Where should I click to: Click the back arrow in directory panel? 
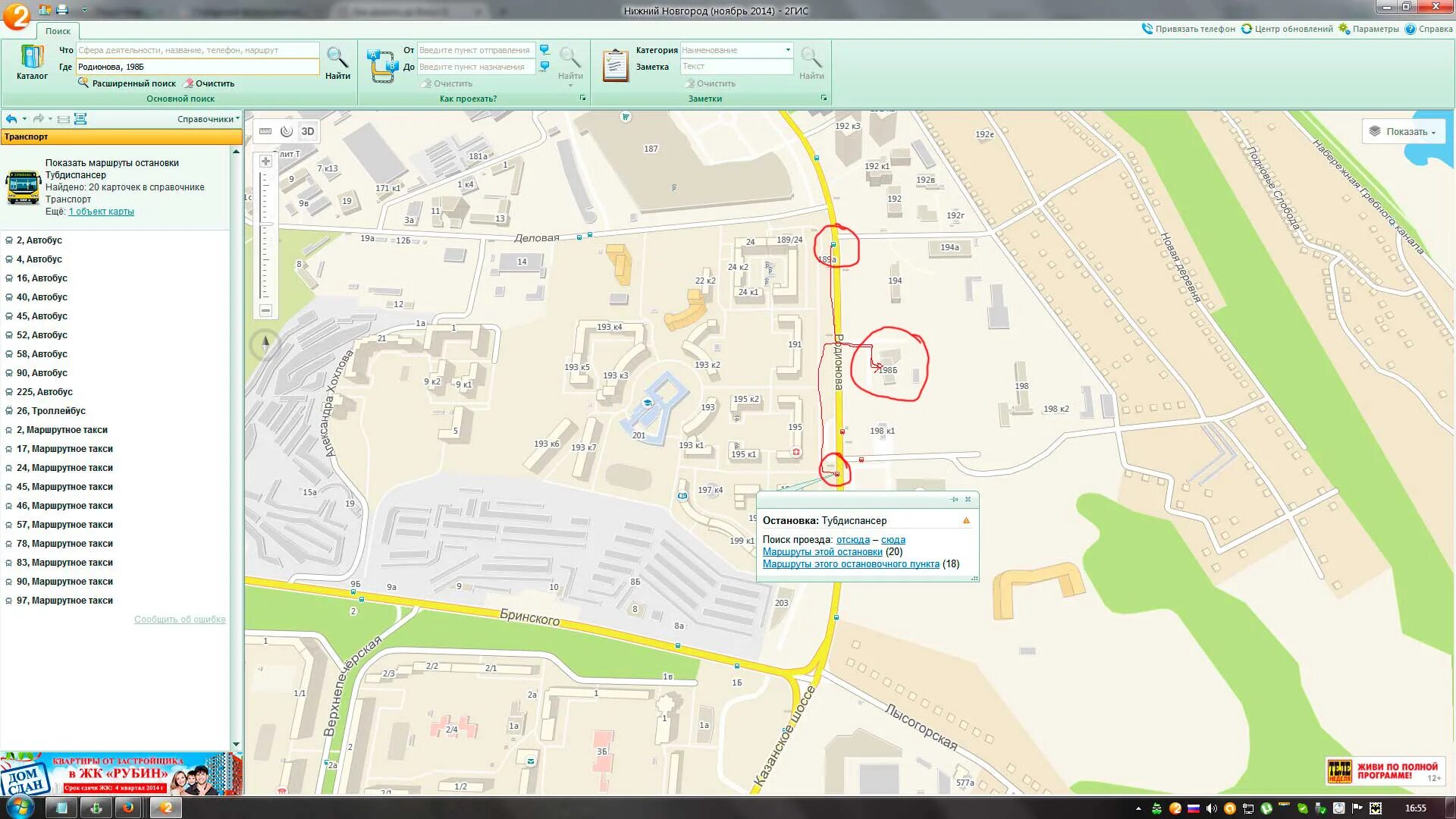click(11, 119)
